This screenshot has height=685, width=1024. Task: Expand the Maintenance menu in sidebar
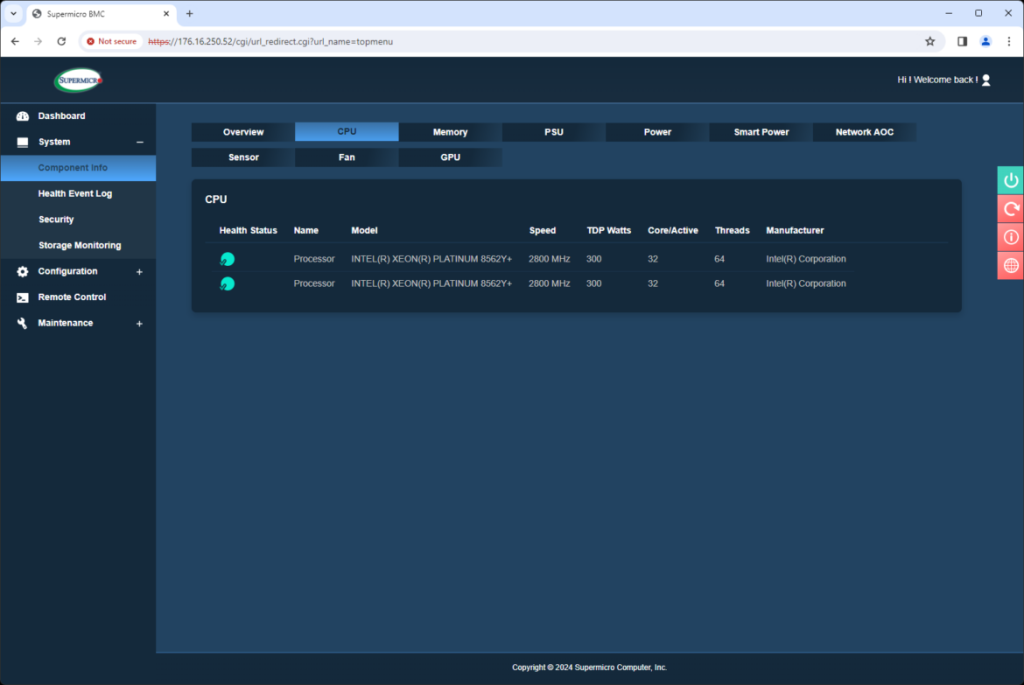click(x=139, y=324)
